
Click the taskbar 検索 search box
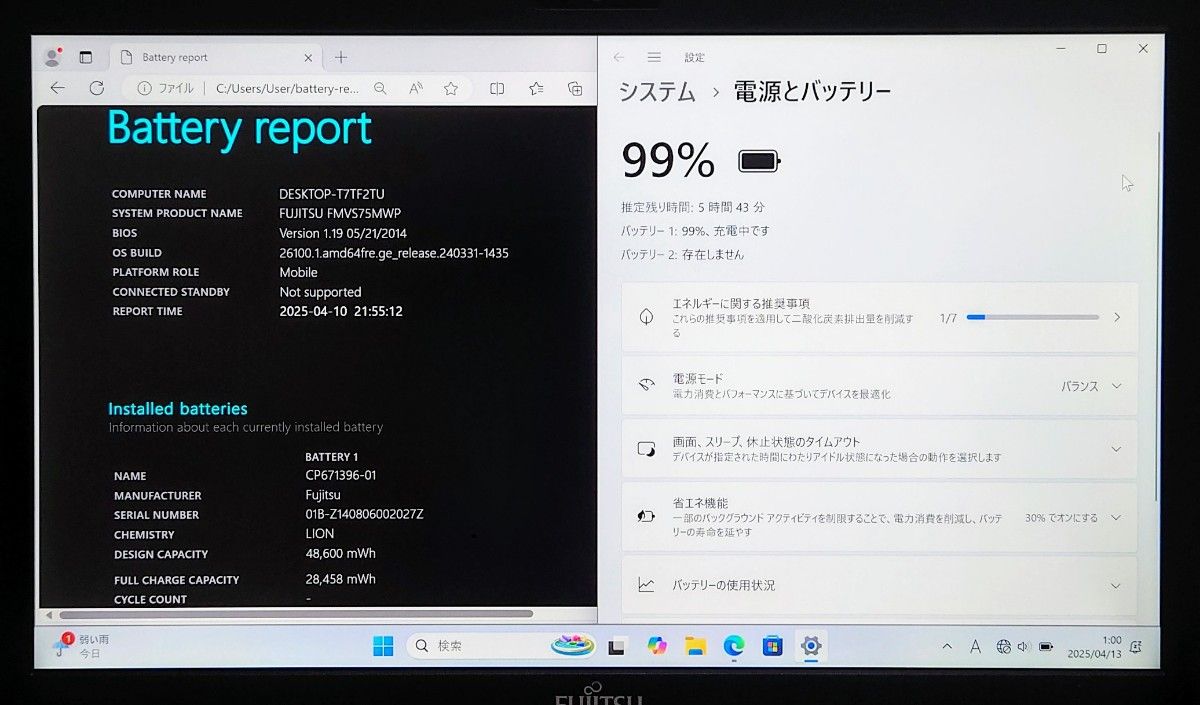pyautogui.click(x=501, y=646)
